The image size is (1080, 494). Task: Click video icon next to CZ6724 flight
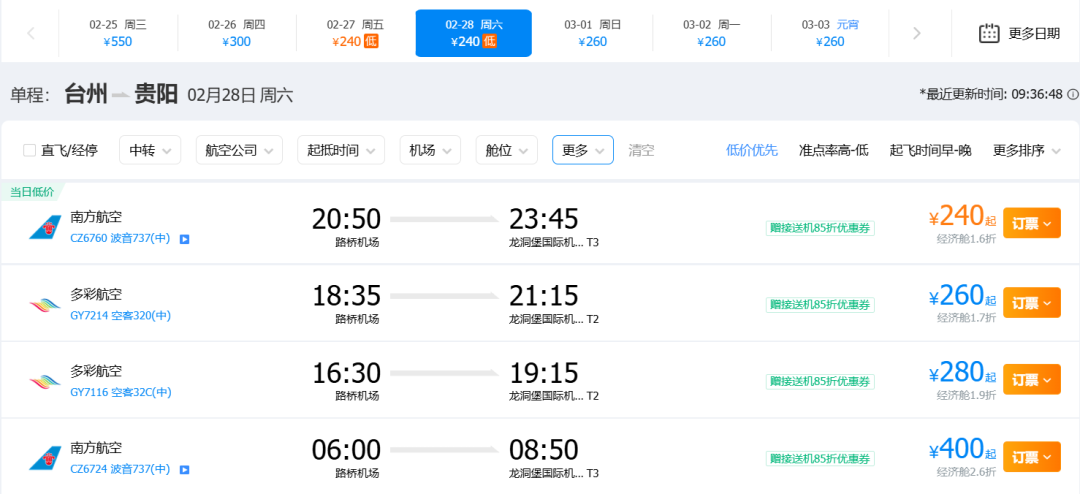[184, 469]
